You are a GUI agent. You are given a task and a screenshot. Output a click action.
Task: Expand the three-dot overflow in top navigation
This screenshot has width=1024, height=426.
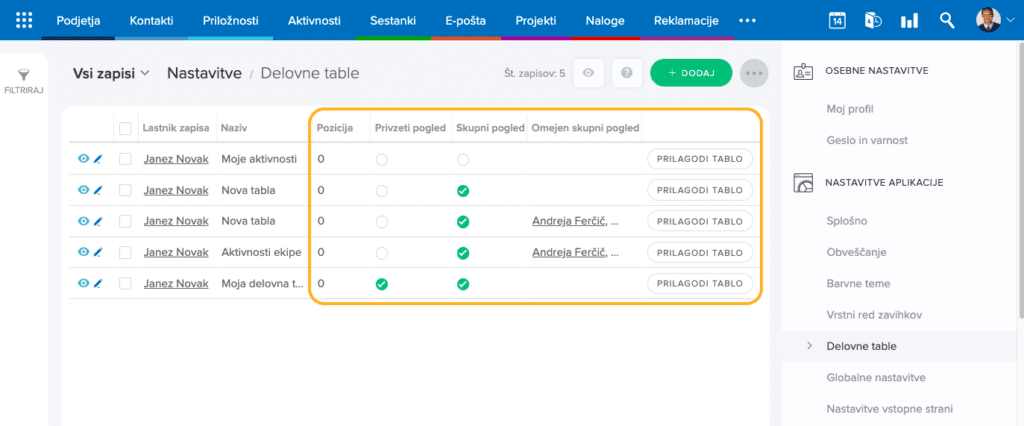click(747, 20)
